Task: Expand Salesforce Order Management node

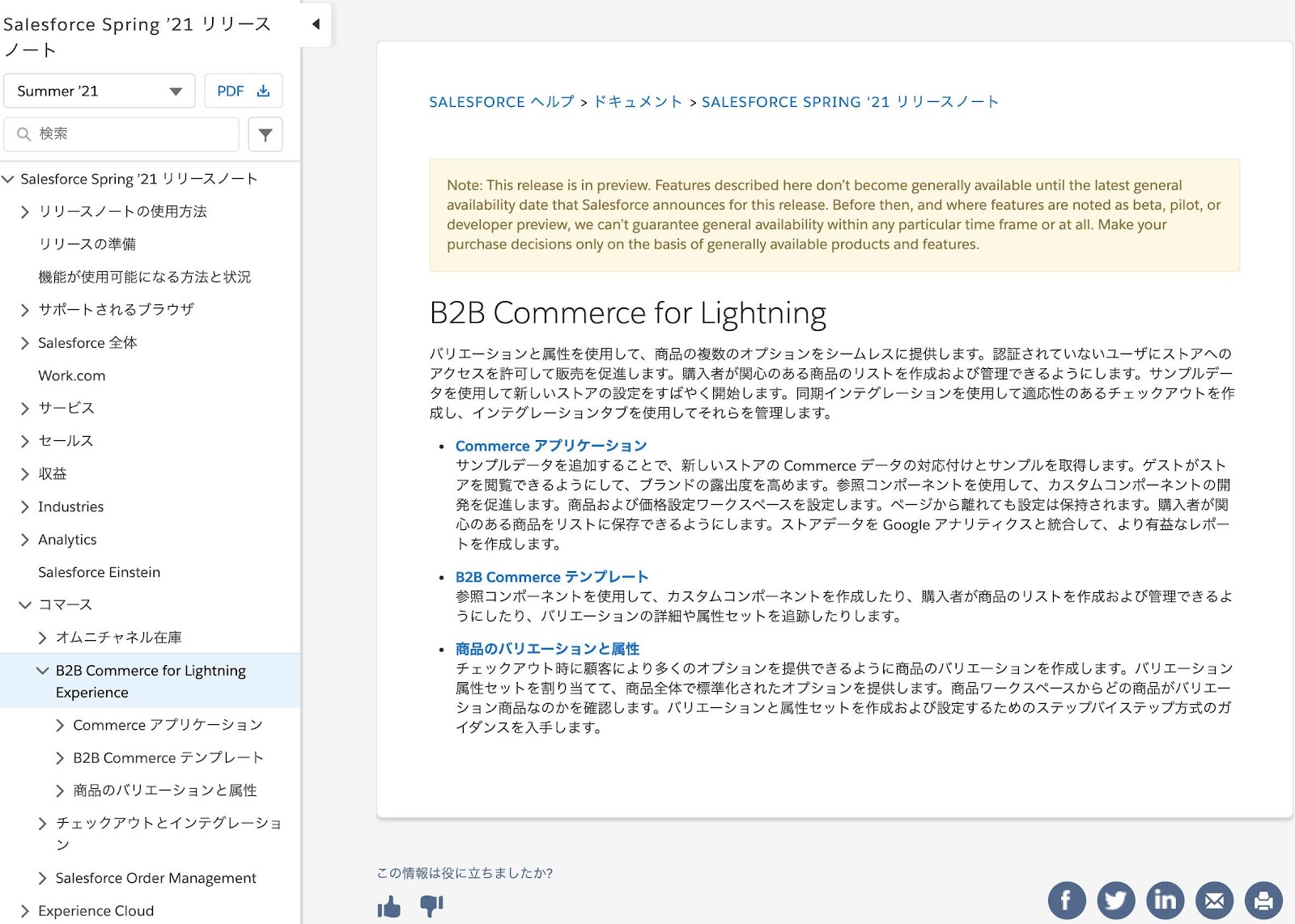Action: (42, 878)
